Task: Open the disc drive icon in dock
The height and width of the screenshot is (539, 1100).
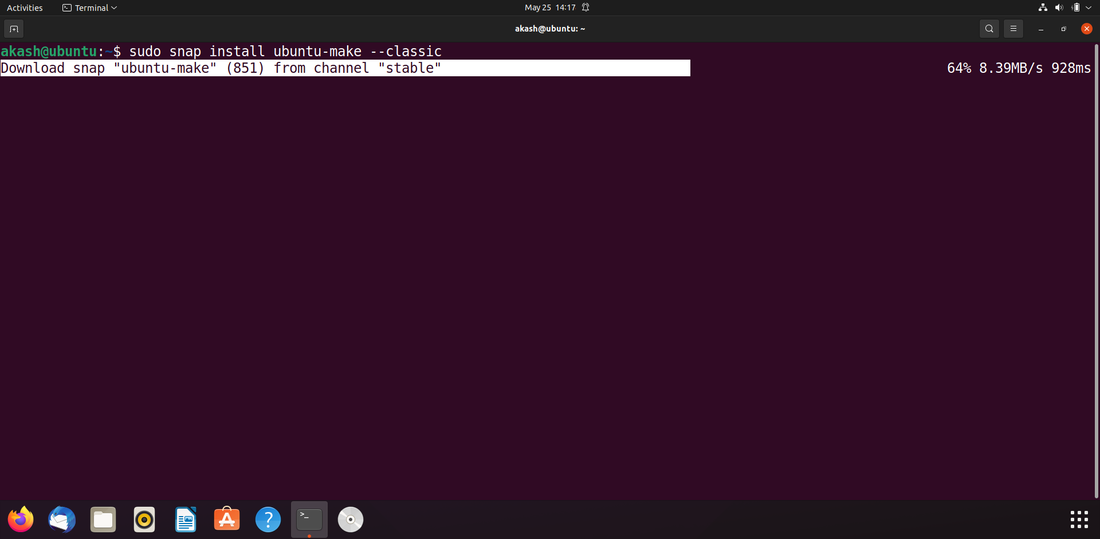Action: coord(351,519)
